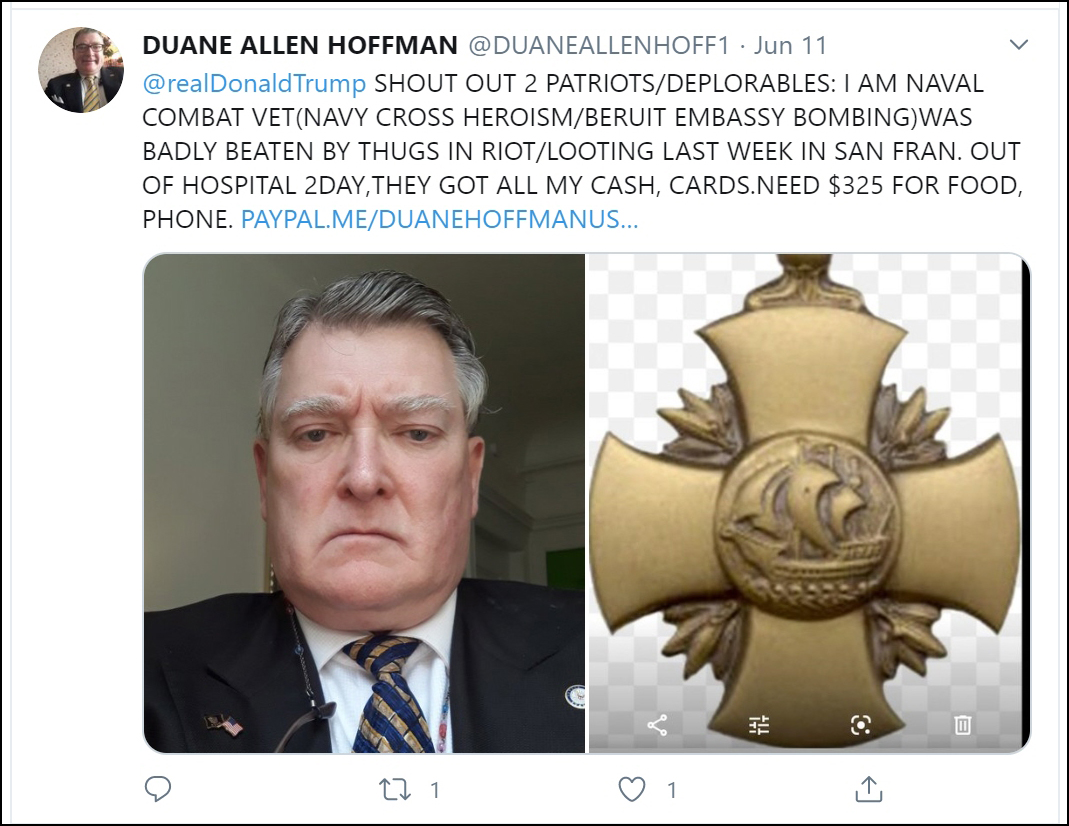The height and width of the screenshot is (826, 1069).
Task: Open the selfie photo of man in suit
Action: pos(364,504)
